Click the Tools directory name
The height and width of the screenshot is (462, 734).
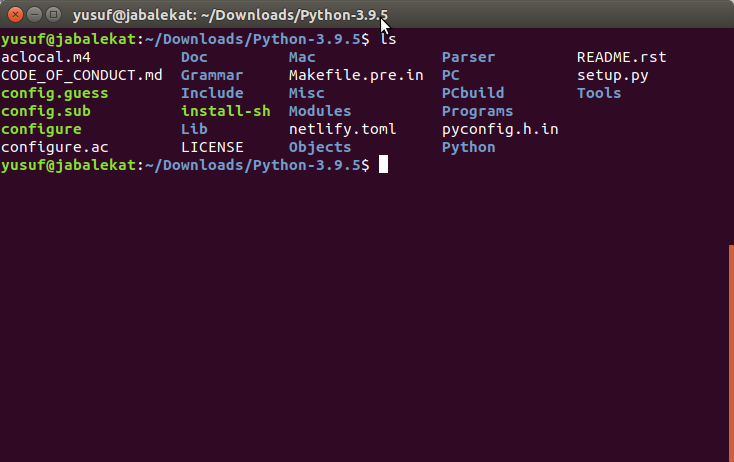pos(599,93)
